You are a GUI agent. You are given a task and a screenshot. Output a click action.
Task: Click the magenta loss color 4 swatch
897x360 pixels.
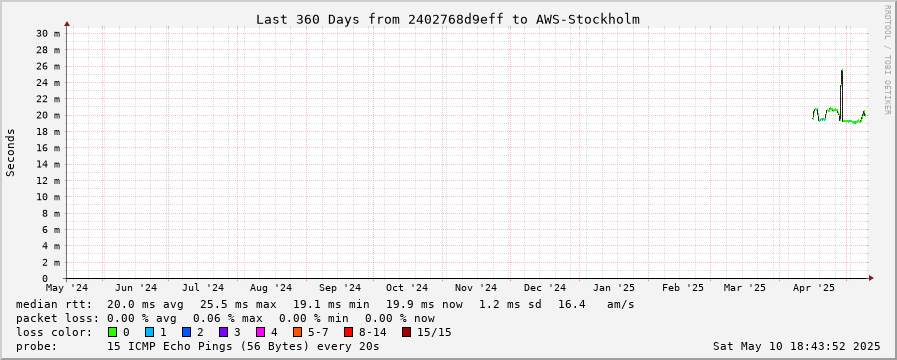(260, 332)
